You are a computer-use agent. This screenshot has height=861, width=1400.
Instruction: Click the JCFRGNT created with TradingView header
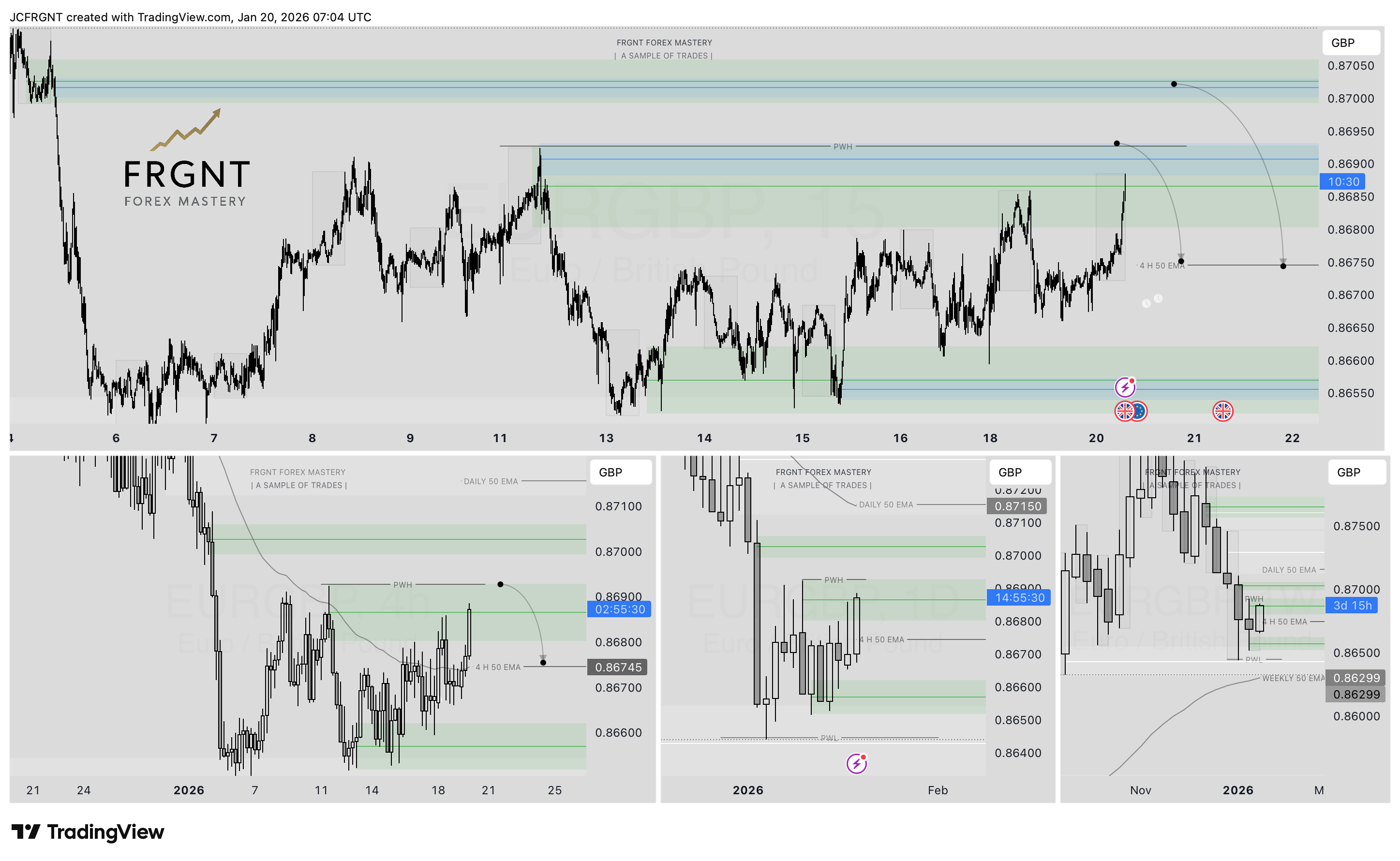190,17
